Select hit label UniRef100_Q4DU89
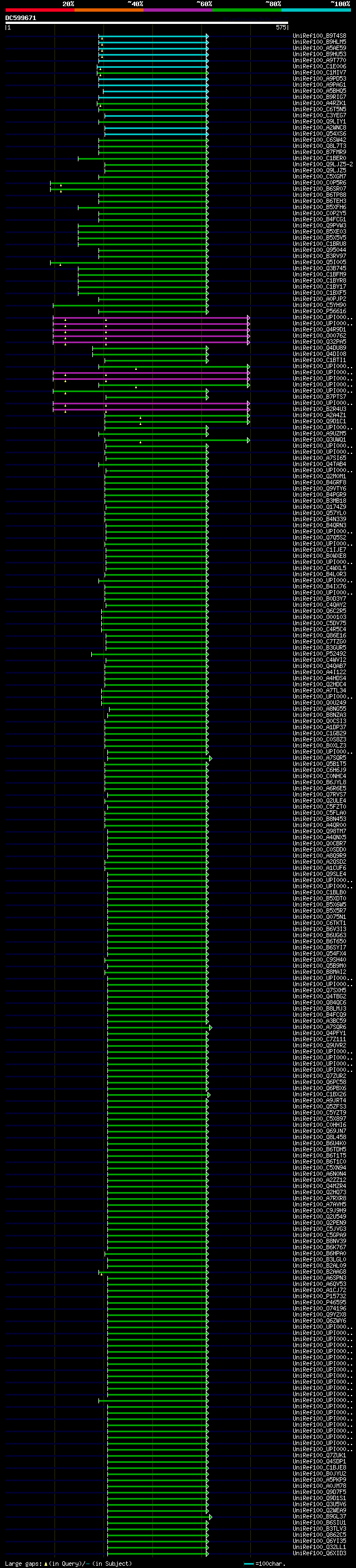 click(319, 348)
